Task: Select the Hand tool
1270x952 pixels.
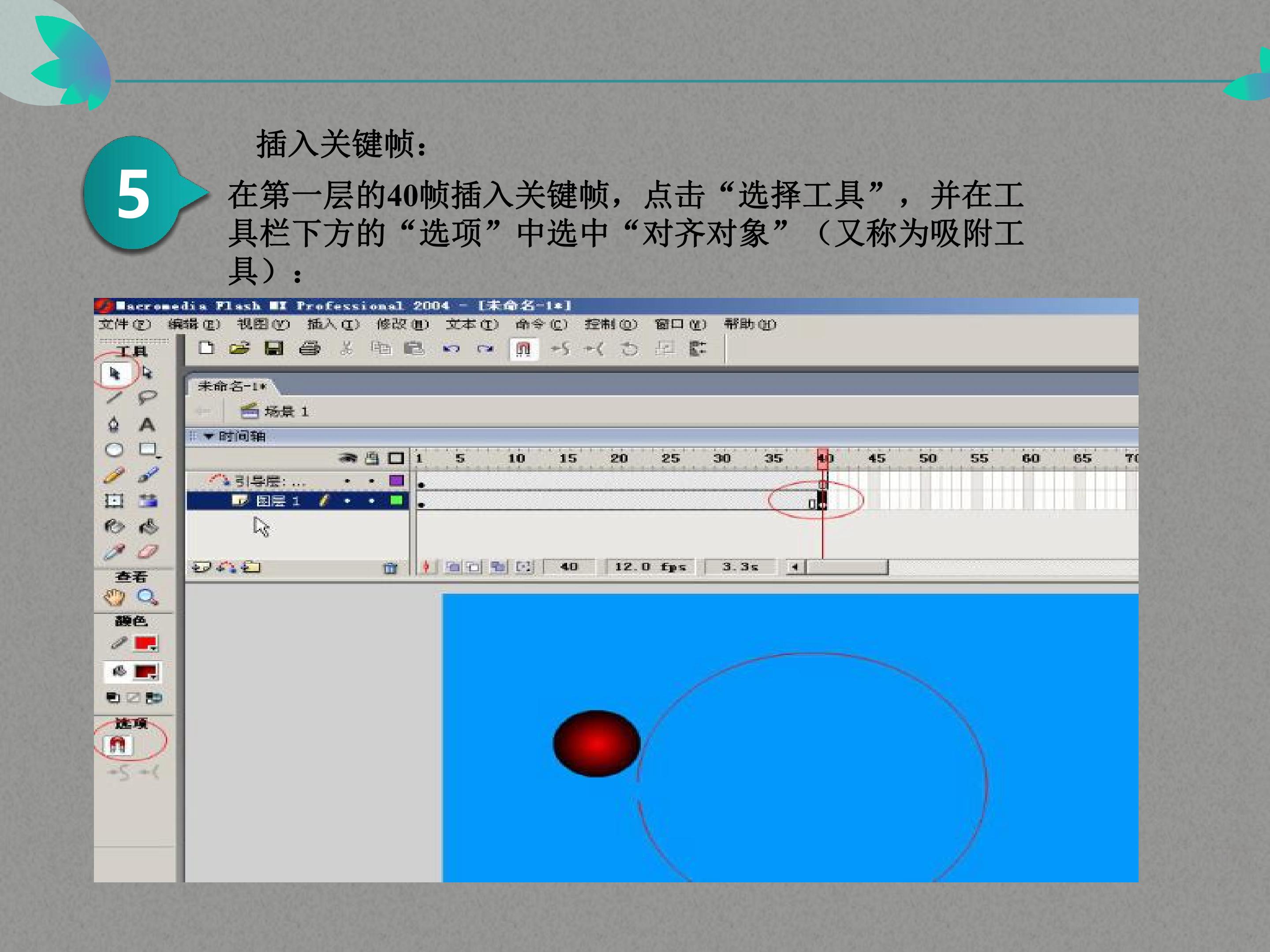Action: (114, 597)
